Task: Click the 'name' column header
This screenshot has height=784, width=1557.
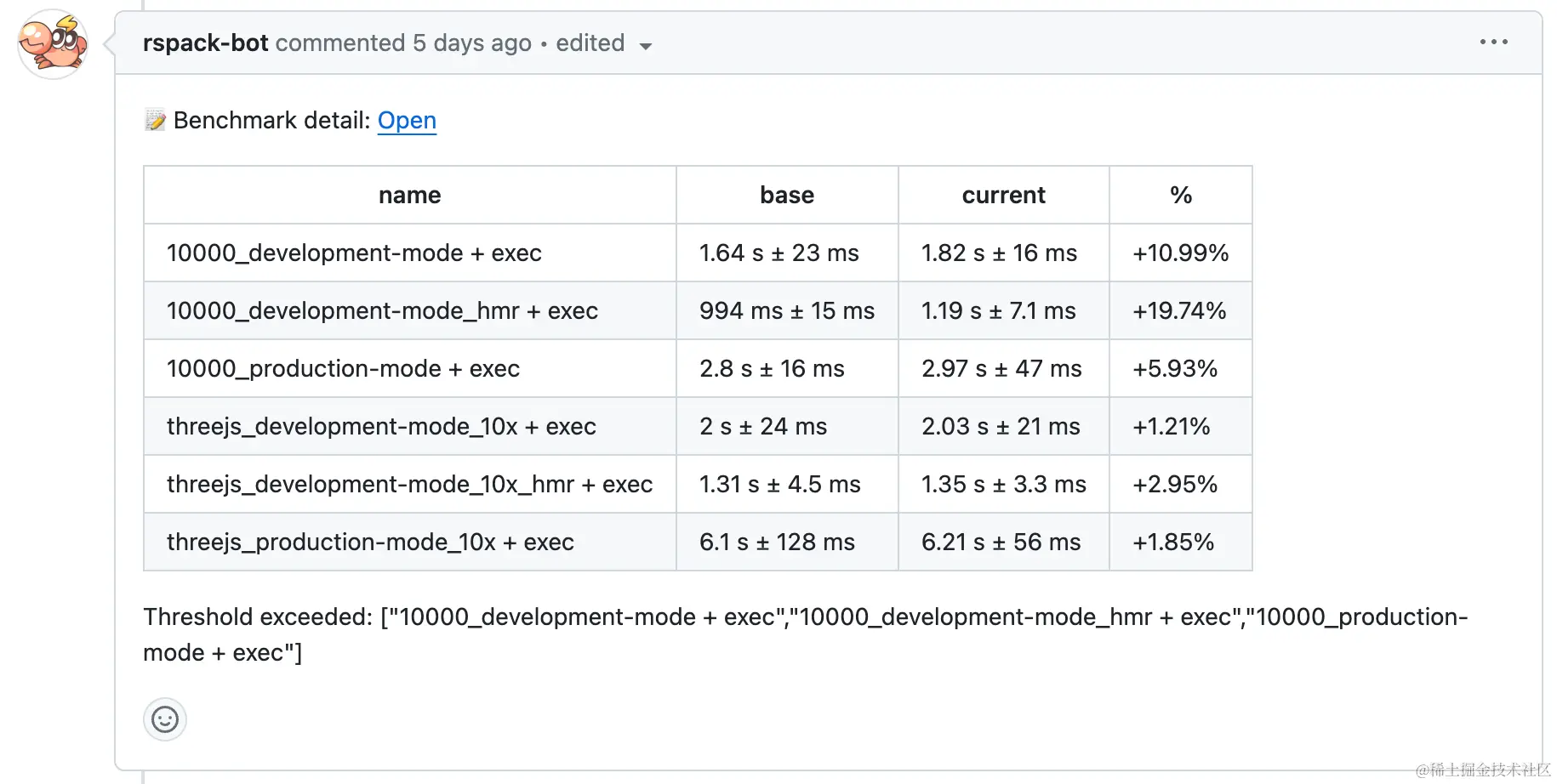Action: pos(410,195)
